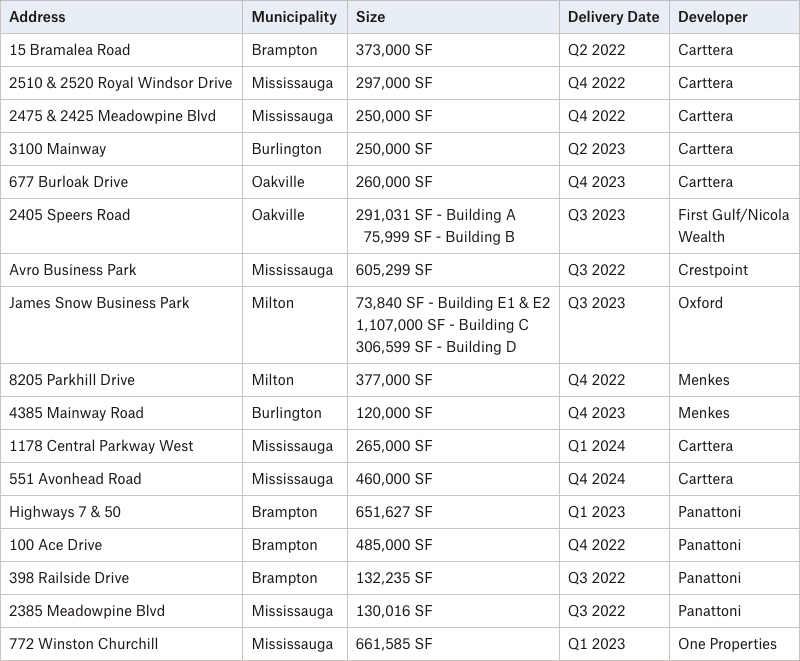Select the 132,235 SF size value

click(x=394, y=578)
